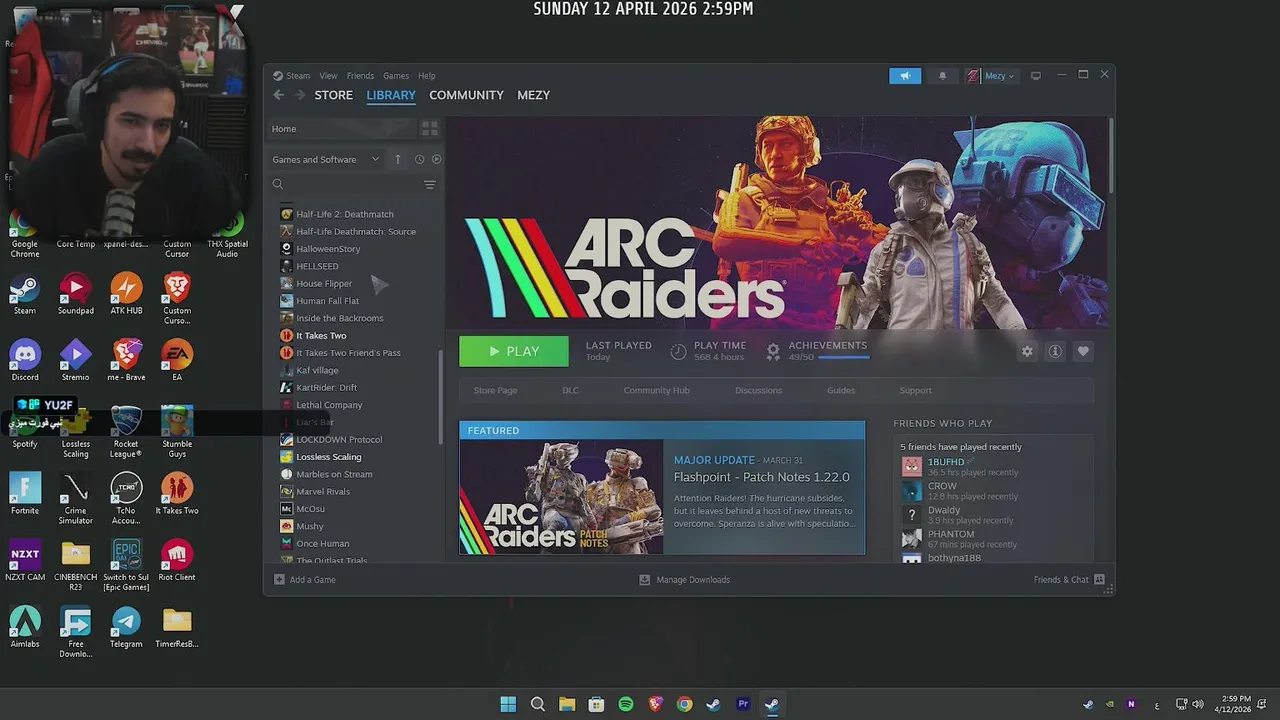Screen dimensions: 1280x720
Task: Sort library by recent activity clock icon
Action: coord(419,159)
